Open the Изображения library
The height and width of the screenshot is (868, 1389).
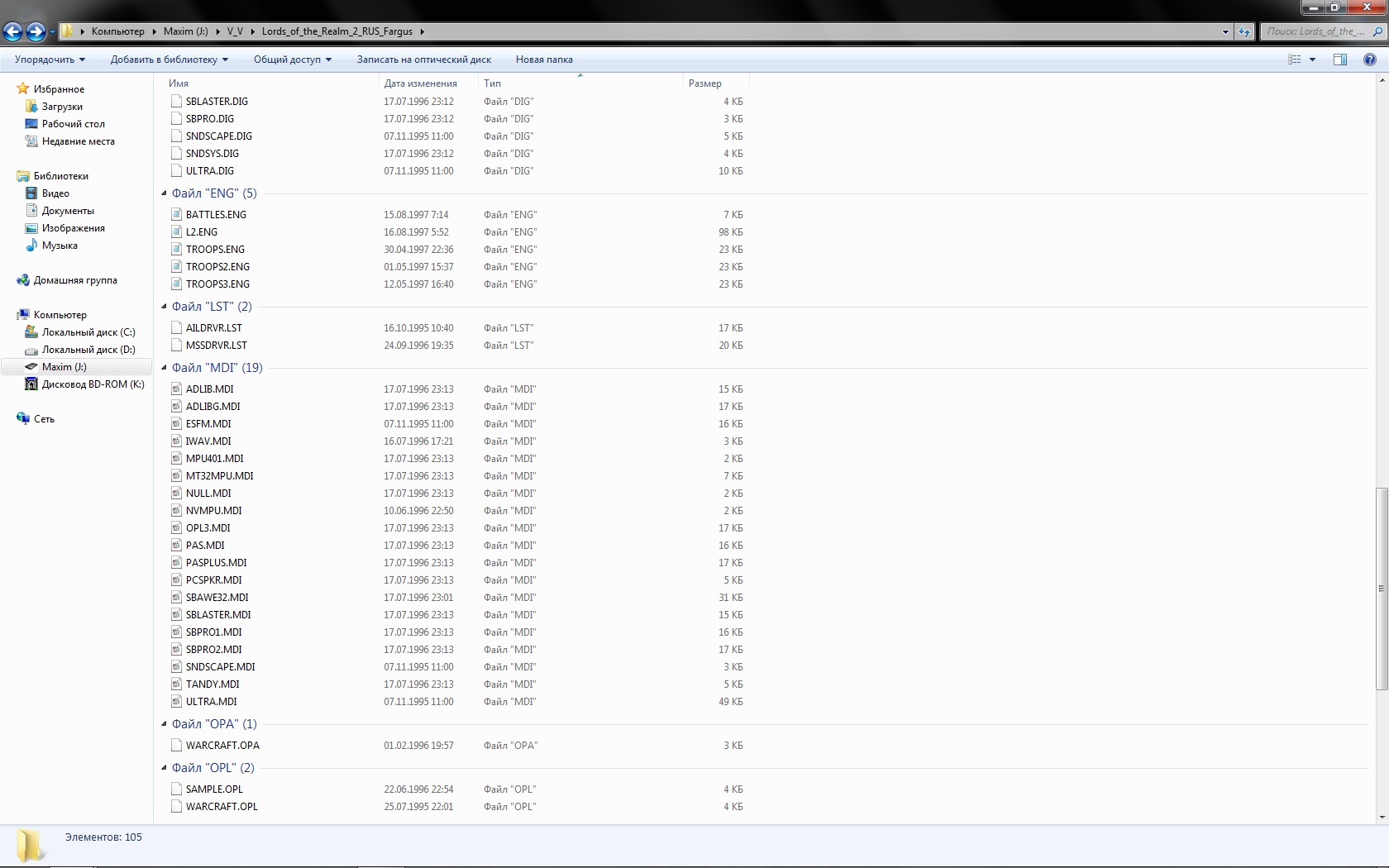click(73, 228)
